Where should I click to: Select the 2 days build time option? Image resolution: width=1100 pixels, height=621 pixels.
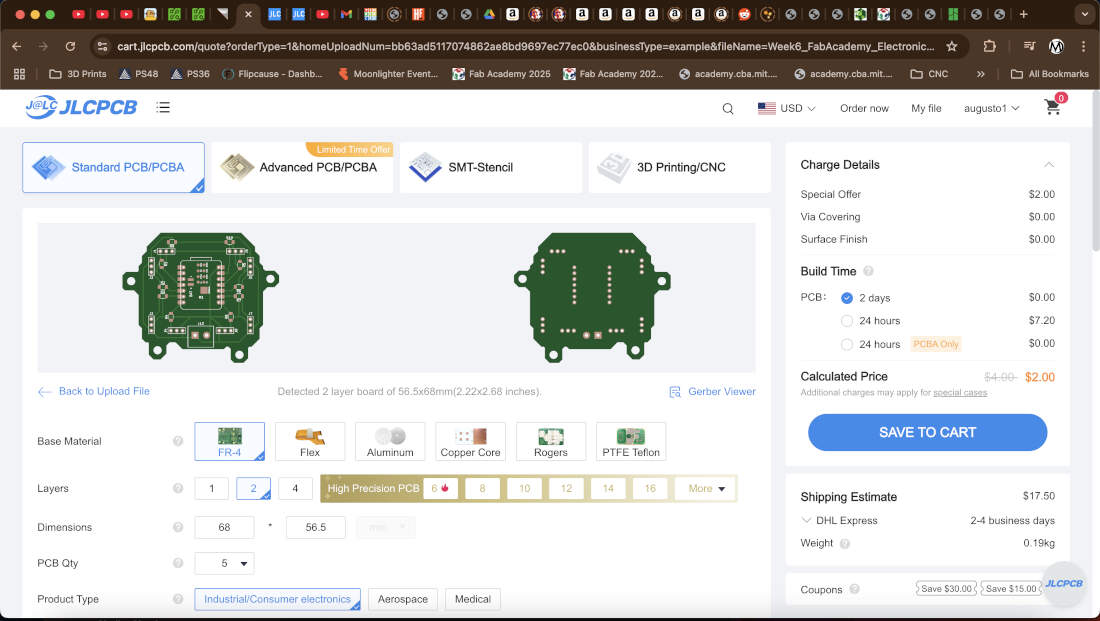point(847,298)
